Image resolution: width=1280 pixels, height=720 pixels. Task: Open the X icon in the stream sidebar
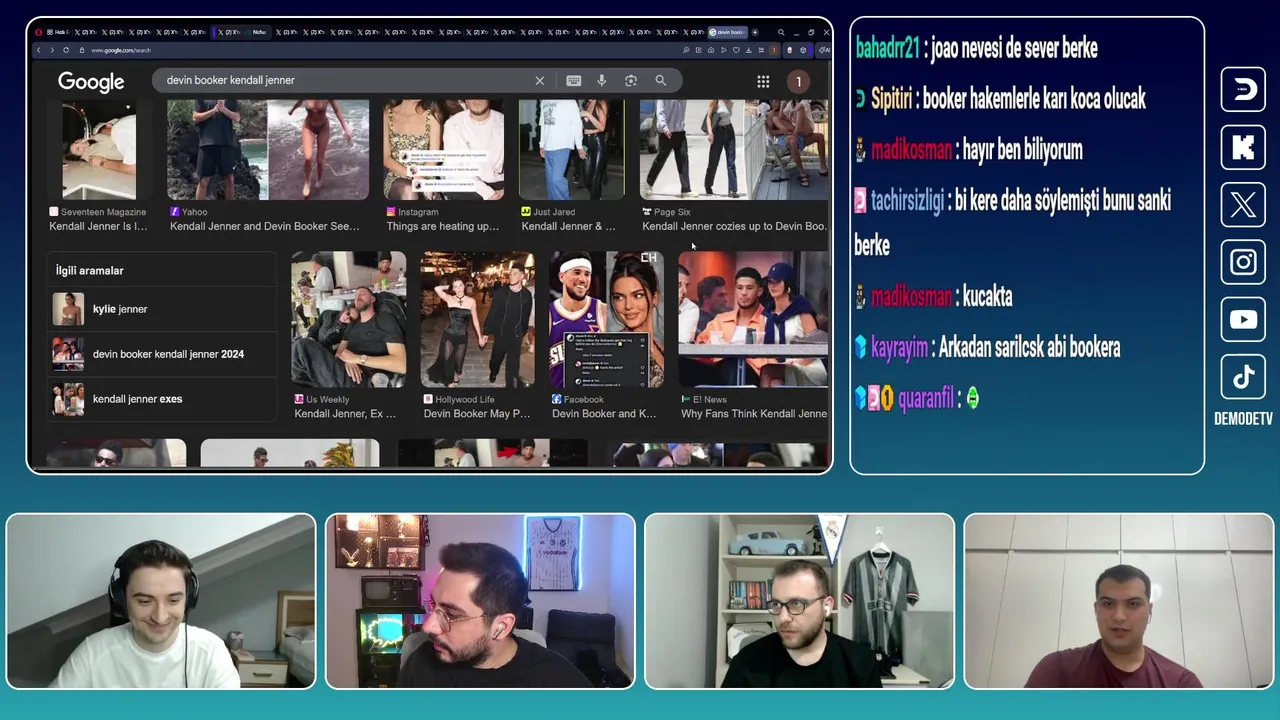pos(1243,205)
